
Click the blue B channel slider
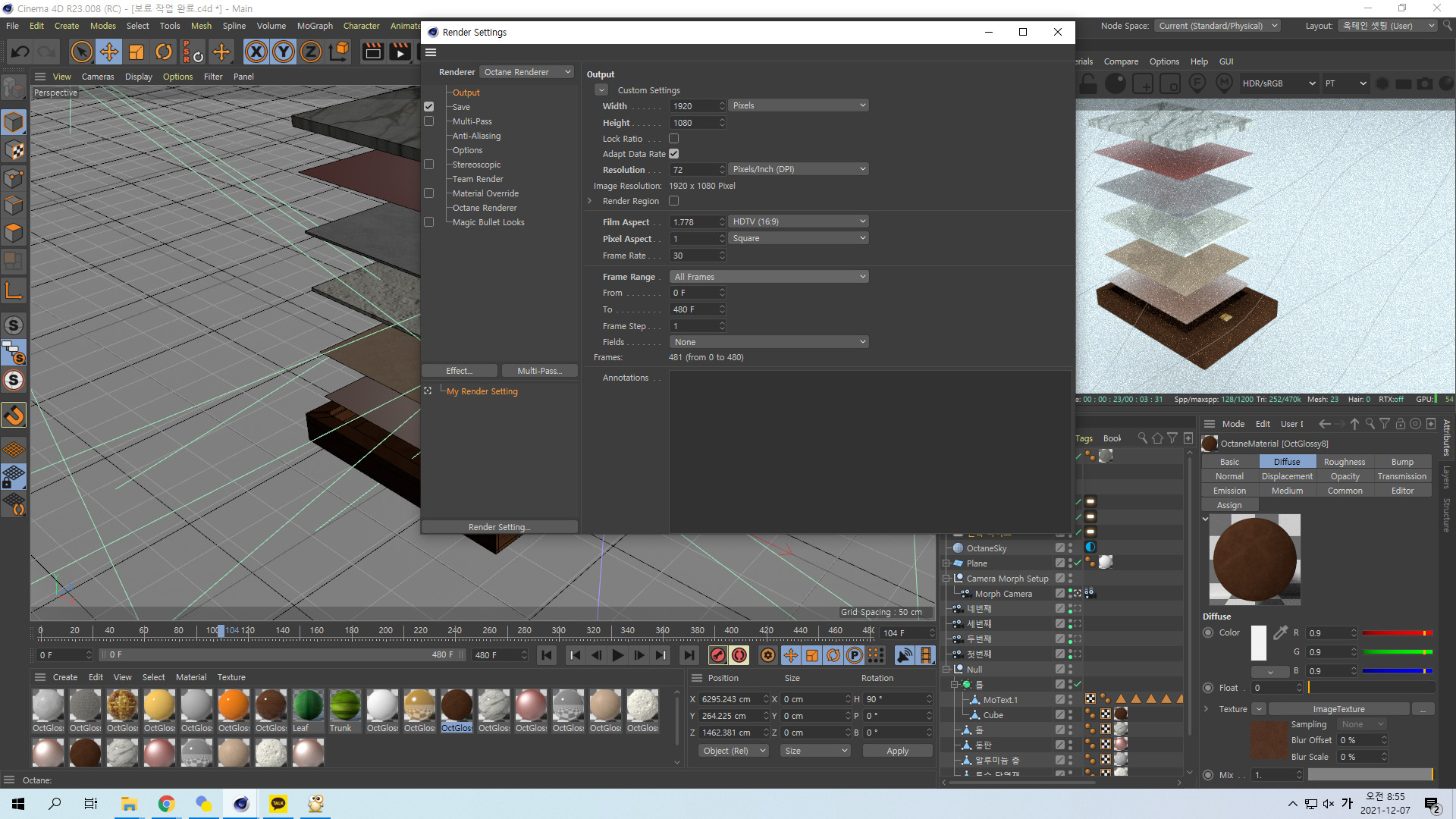click(x=1397, y=670)
